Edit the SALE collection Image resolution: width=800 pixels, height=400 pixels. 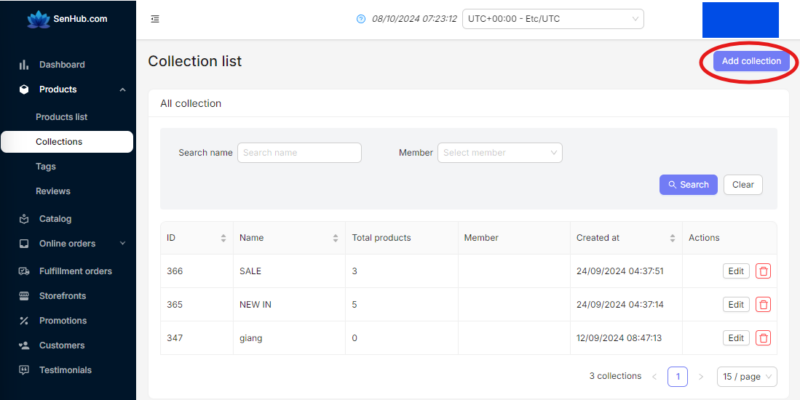(x=736, y=271)
